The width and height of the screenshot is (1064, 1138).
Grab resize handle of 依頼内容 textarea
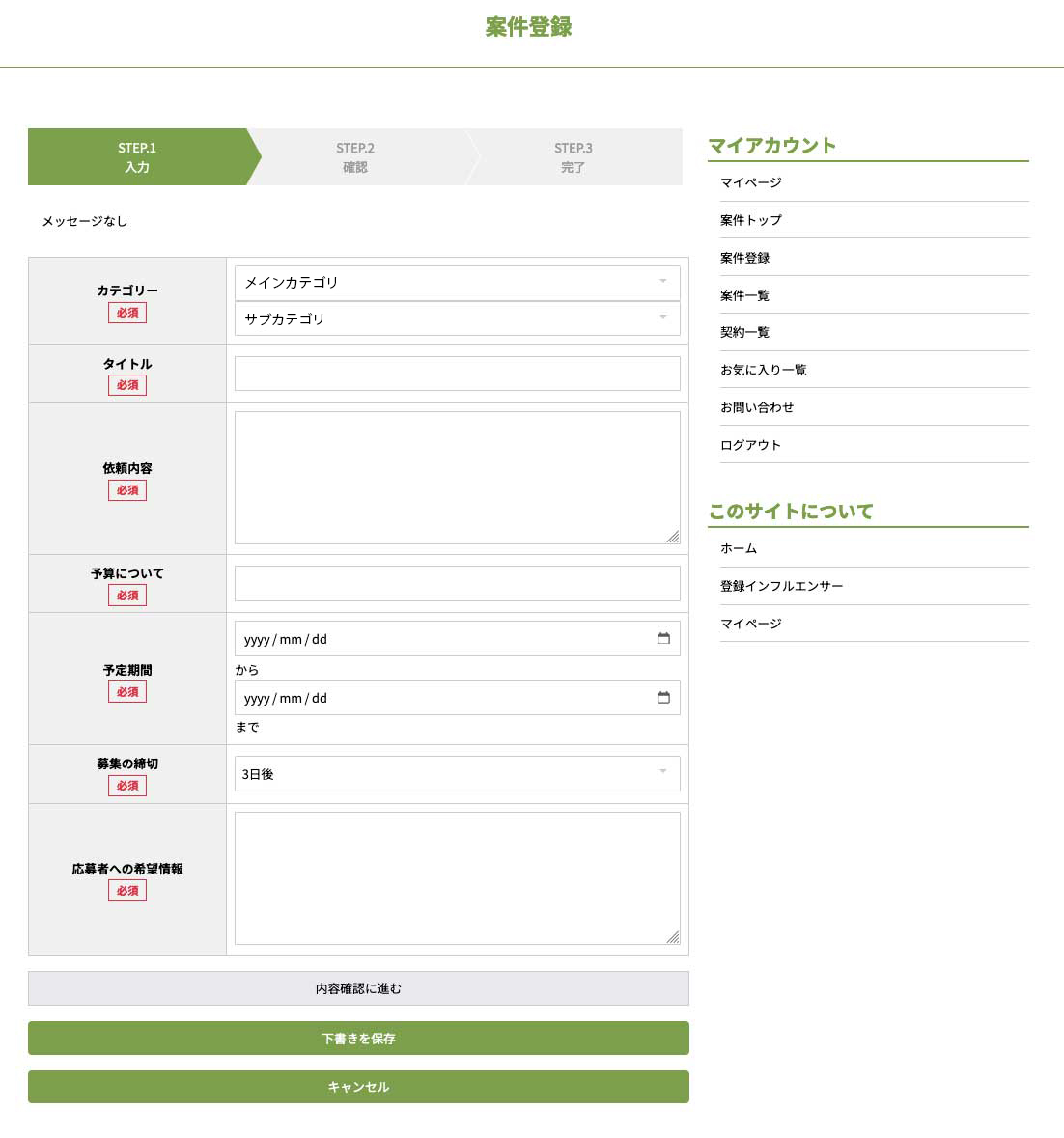[673, 537]
